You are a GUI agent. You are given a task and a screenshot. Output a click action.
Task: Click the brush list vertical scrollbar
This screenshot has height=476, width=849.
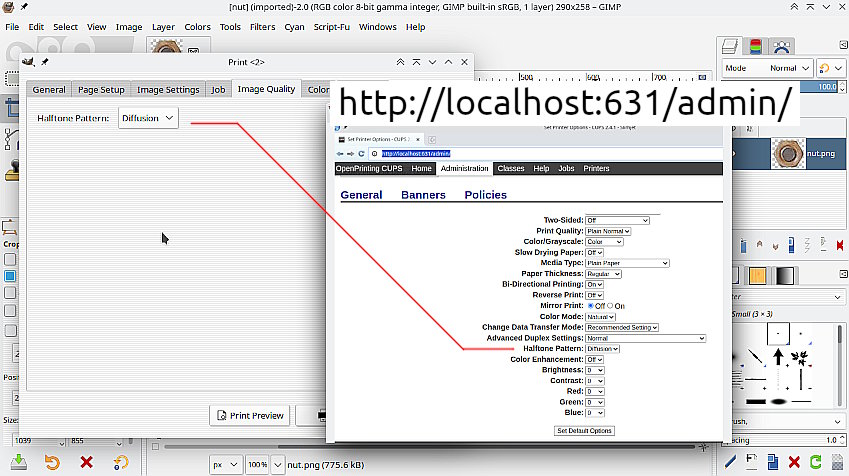point(840,366)
